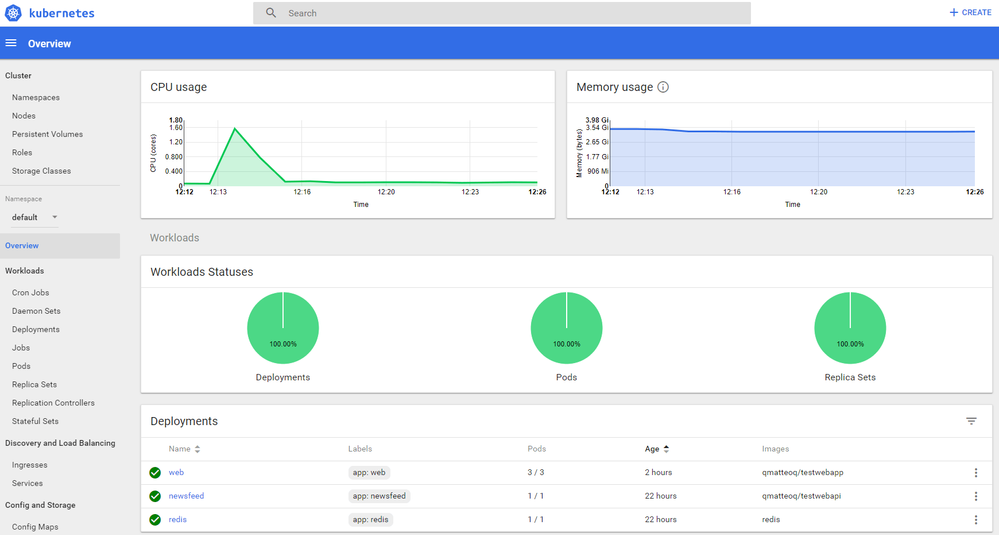Click the Replica Sets status pie chart
999x535 pixels.
[850, 328]
